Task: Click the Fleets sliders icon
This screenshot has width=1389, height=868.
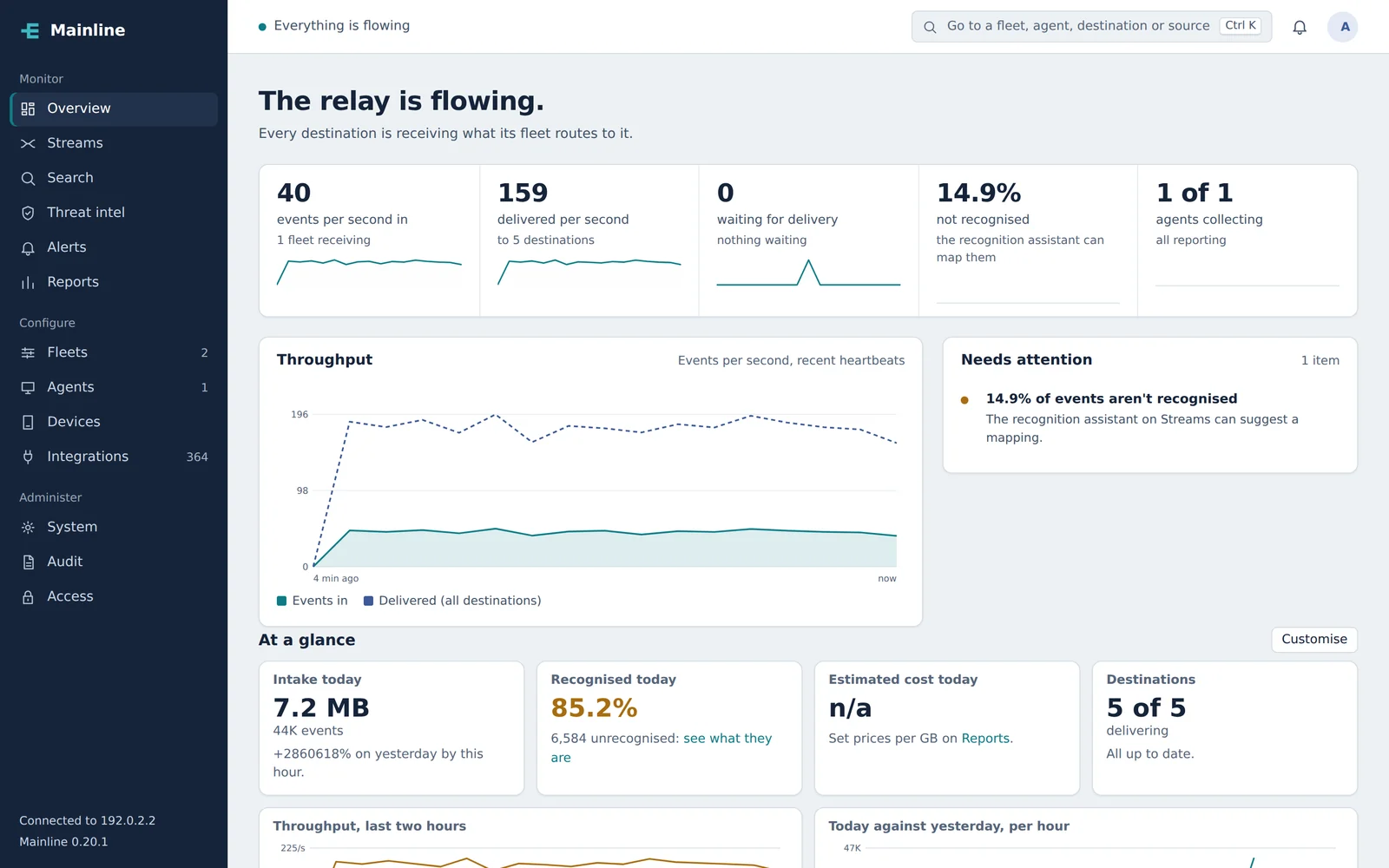Action: 28,352
